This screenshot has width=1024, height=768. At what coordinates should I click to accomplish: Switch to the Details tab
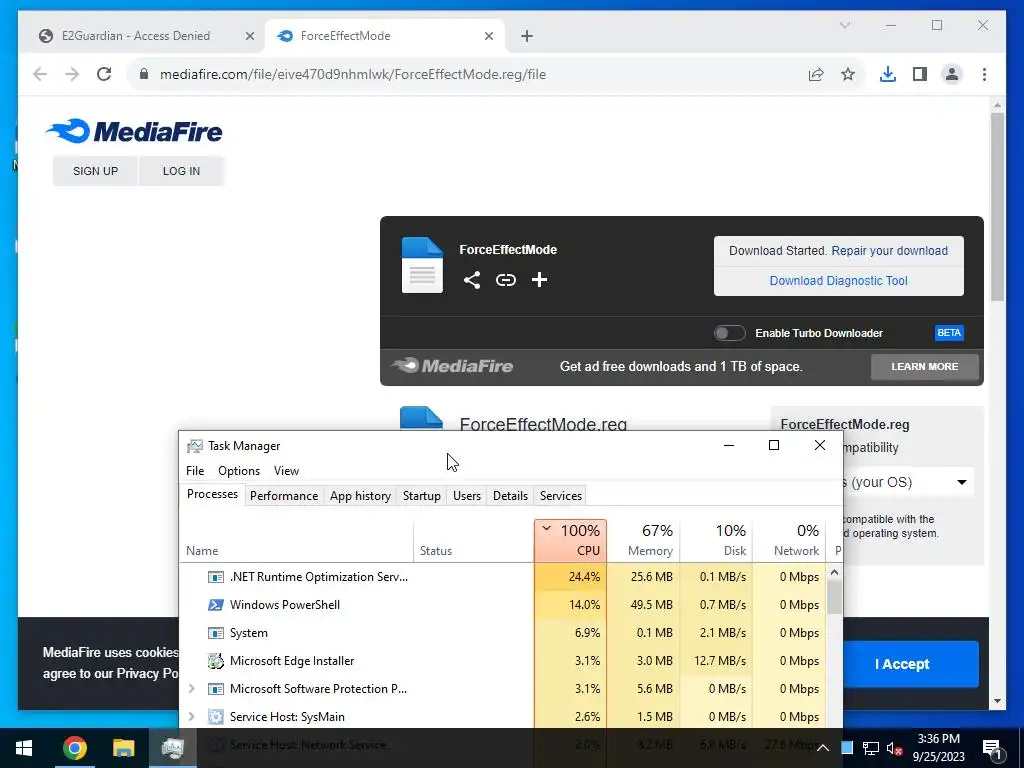coord(510,496)
